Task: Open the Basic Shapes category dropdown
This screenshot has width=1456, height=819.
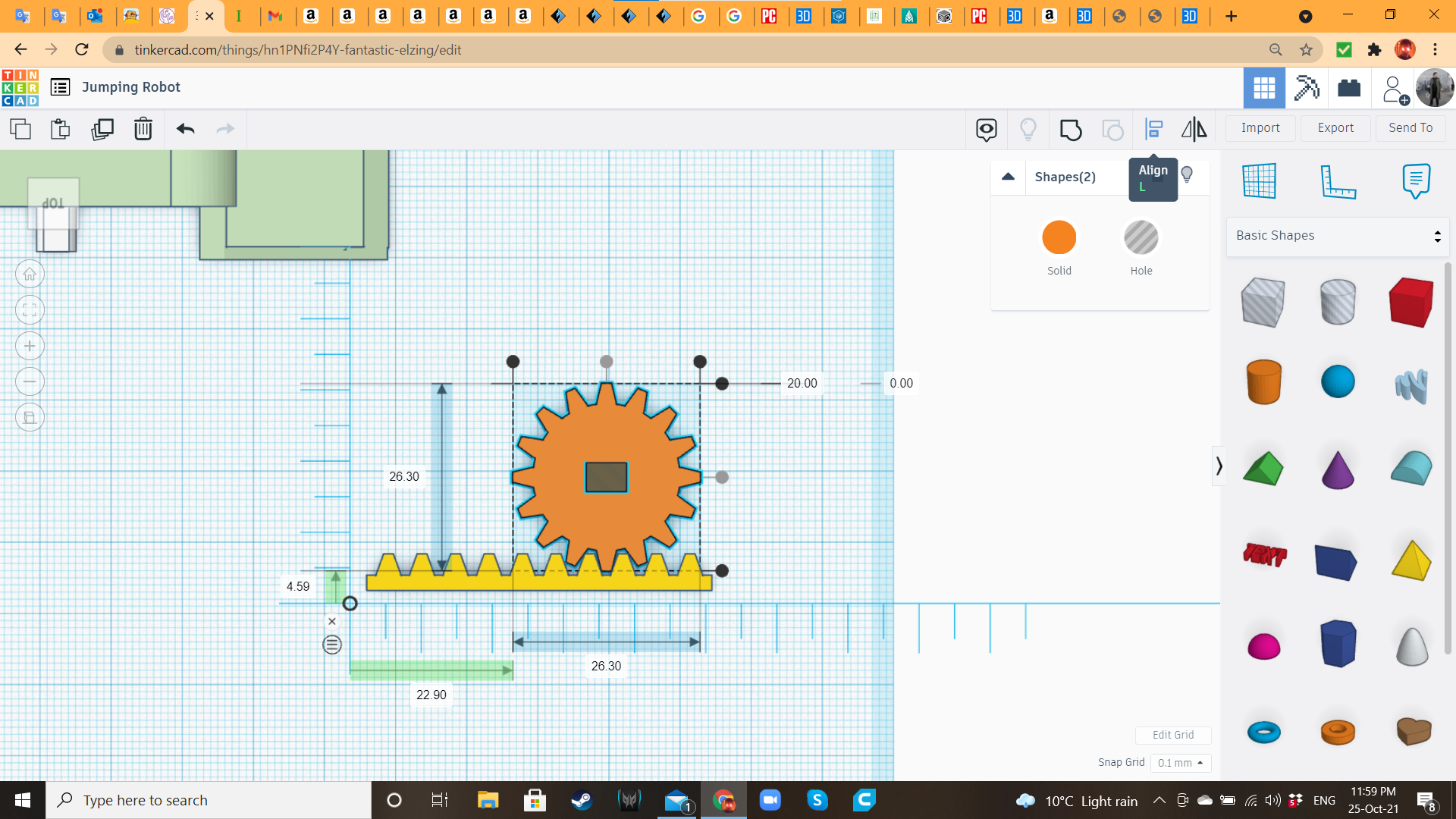Action: click(x=1337, y=236)
